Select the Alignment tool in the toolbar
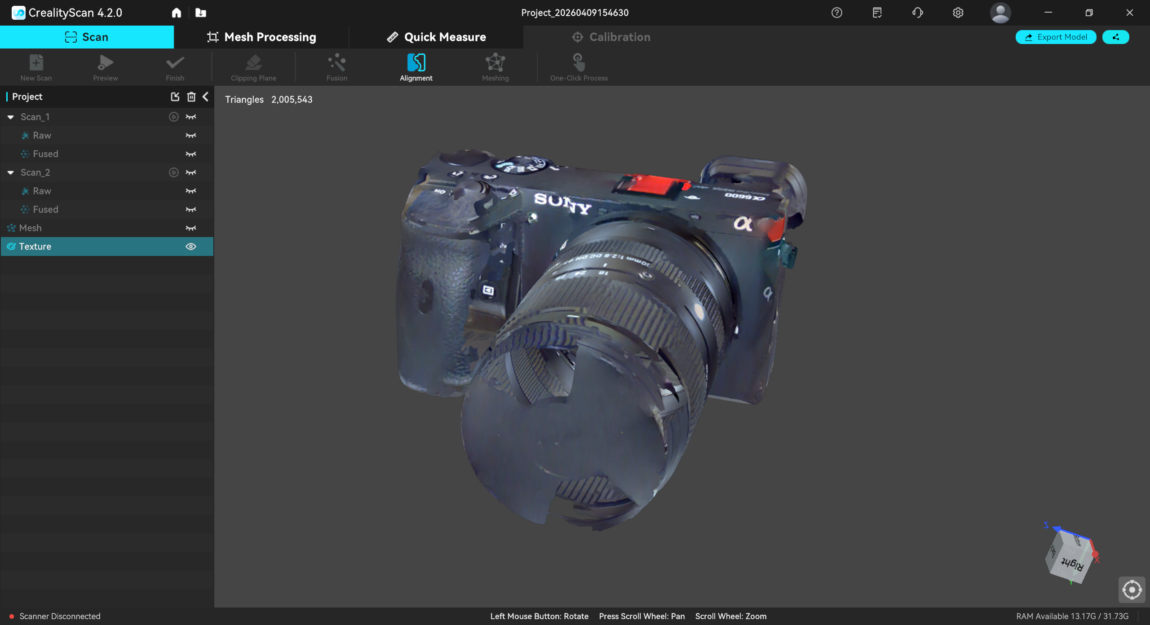Screen dimensions: 1150x625 click(416, 67)
